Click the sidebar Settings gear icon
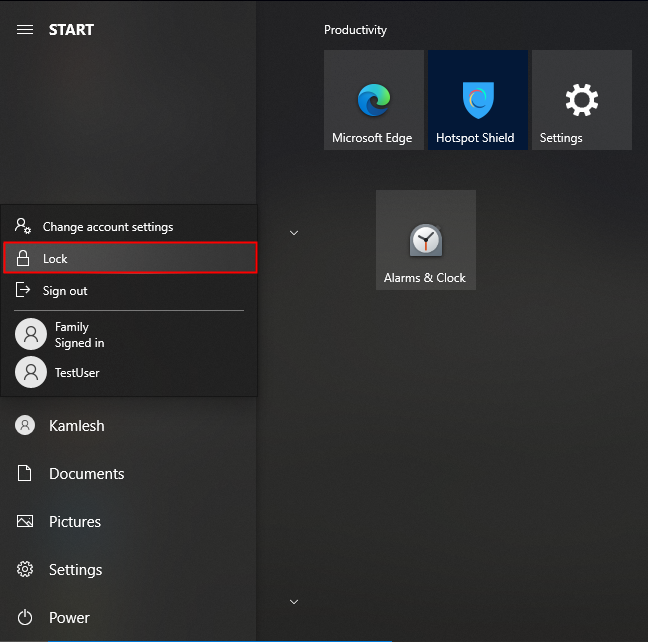The width and height of the screenshot is (648, 642). pos(25,569)
